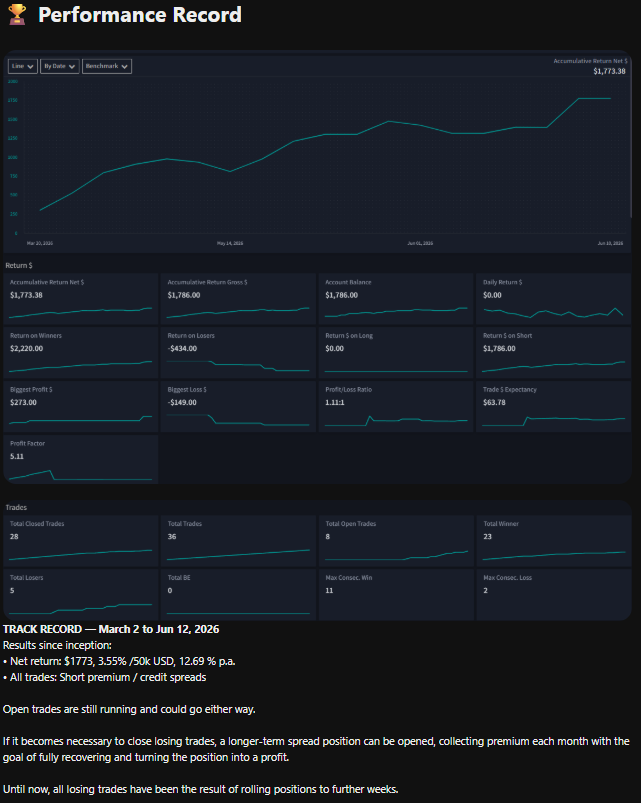Select the Profit Factor card
This screenshot has height=803, width=641.
(81, 459)
